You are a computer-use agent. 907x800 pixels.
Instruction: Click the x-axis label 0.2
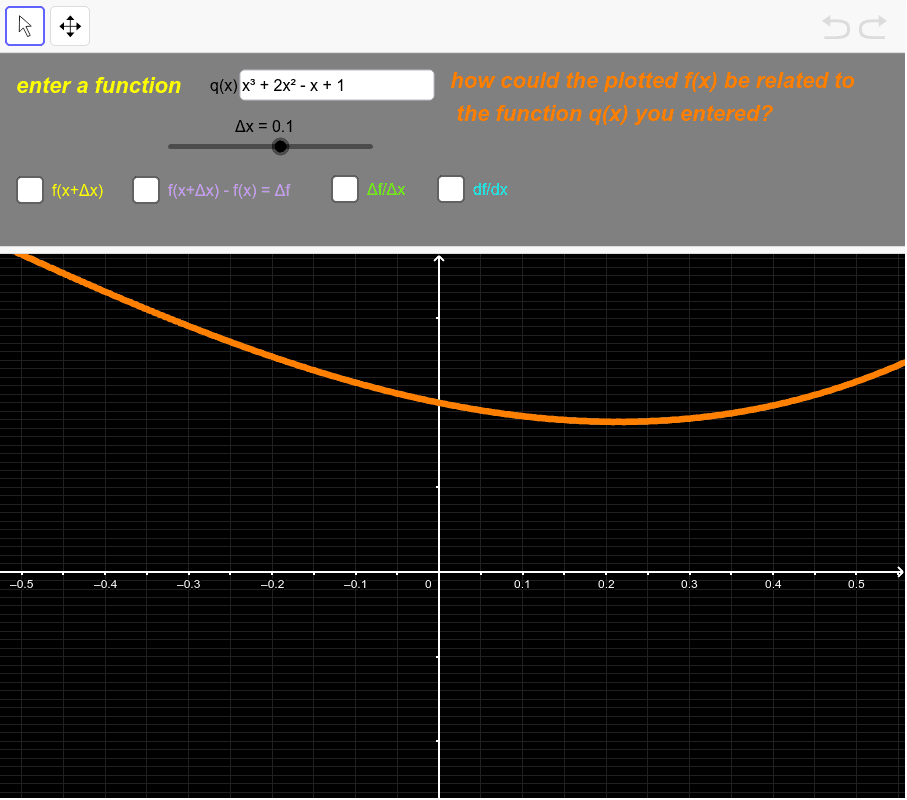point(606,584)
